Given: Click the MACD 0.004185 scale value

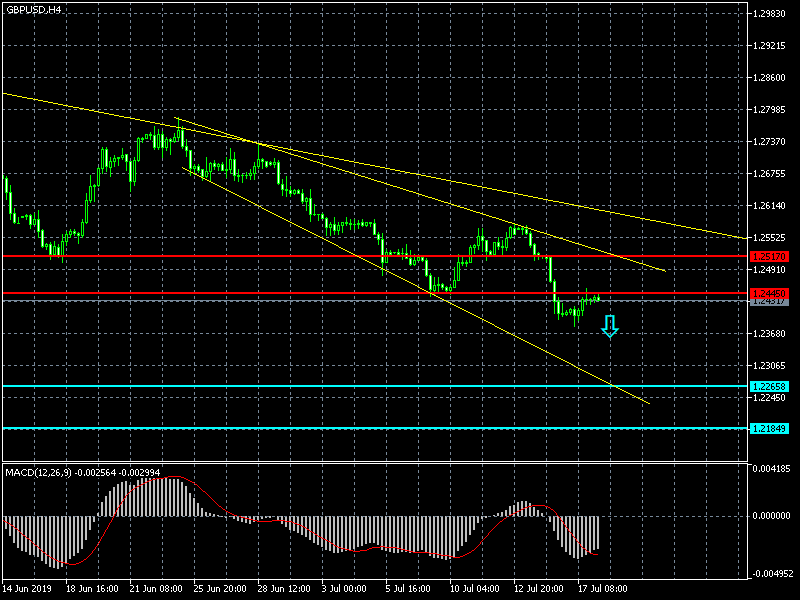Looking at the screenshot, I should (x=771, y=468).
